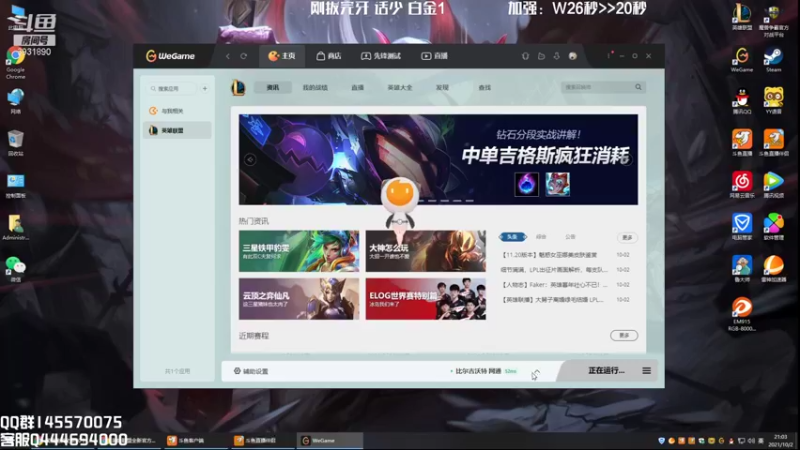This screenshot has width=800, height=450.
Task: Click the shield icon in WeGame title bar
Action: [526, 56]
